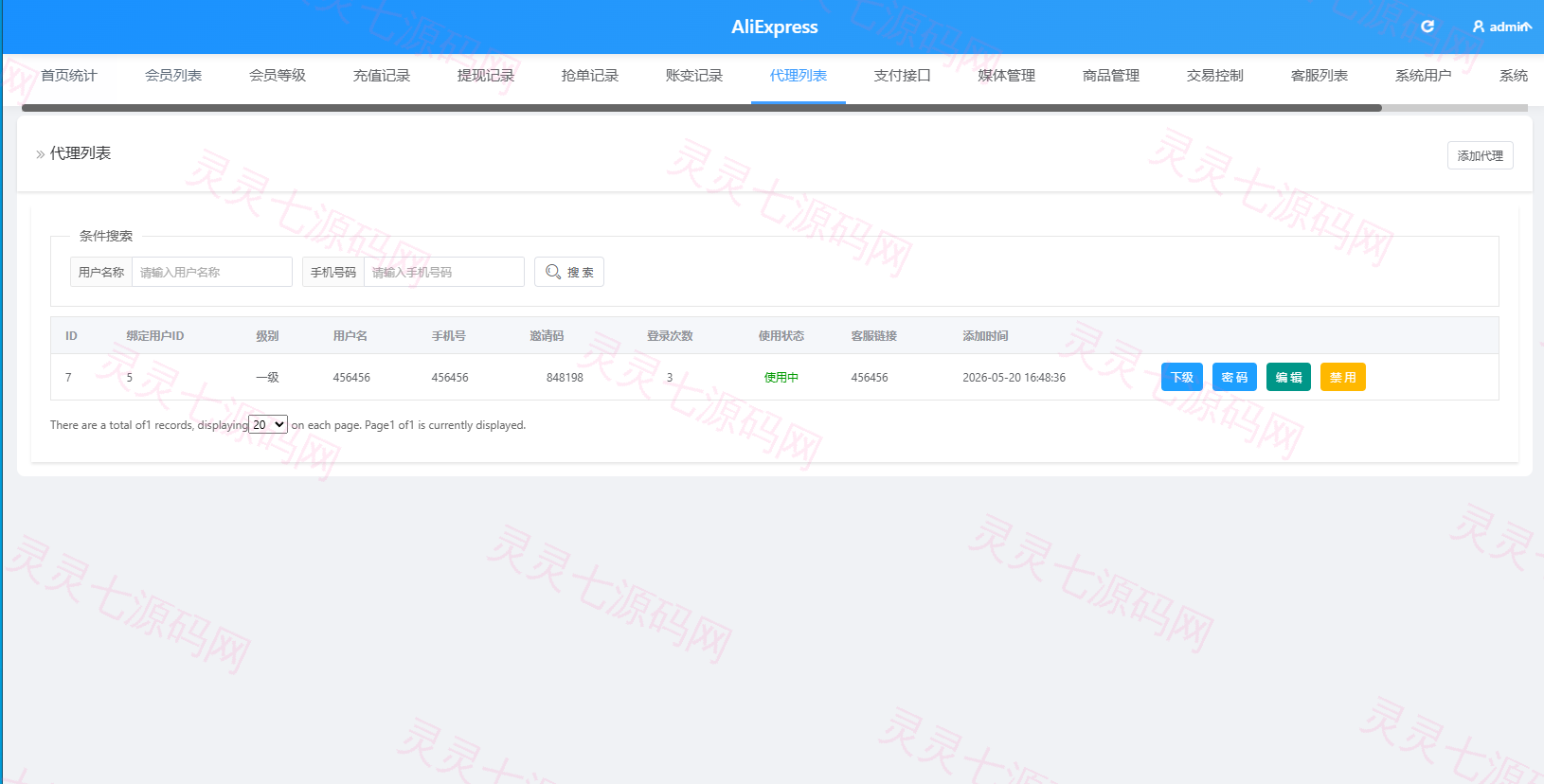The height and width of the screenshot is (784, 1544).
Task: Click the 使用状态 column header
Action: 781,336
